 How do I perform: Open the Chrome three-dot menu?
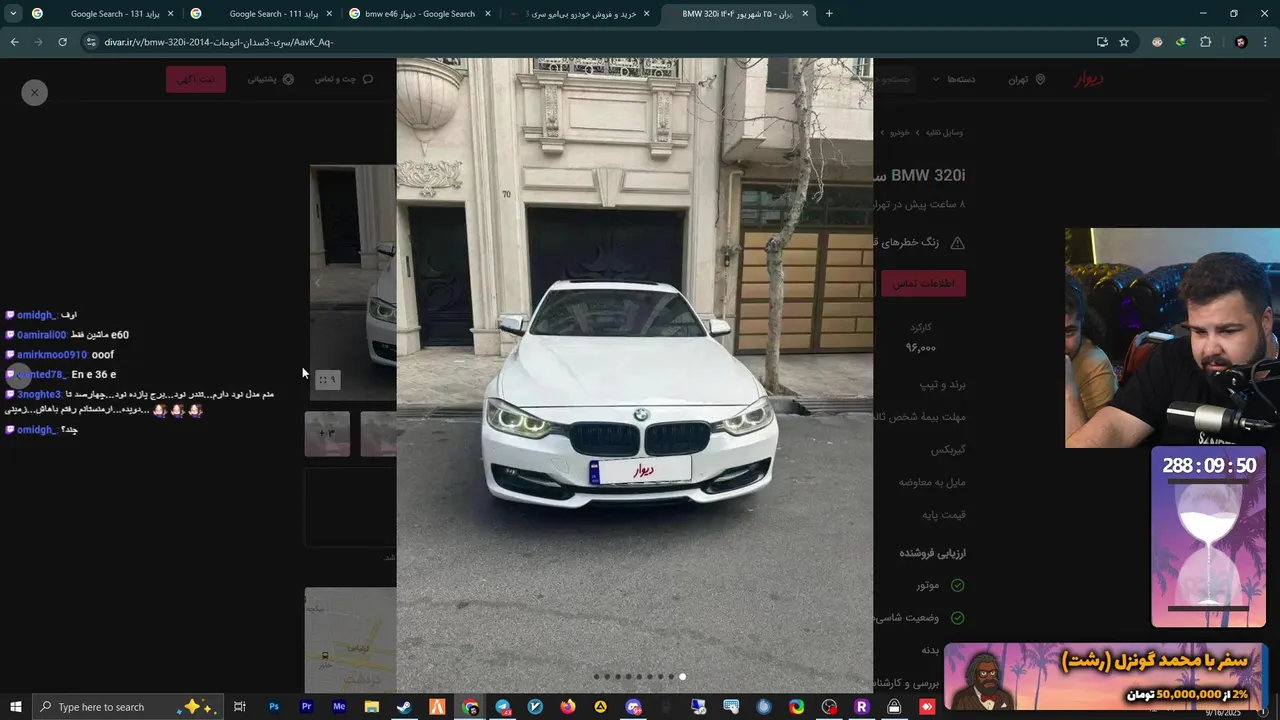click(x=1266, y=42)
